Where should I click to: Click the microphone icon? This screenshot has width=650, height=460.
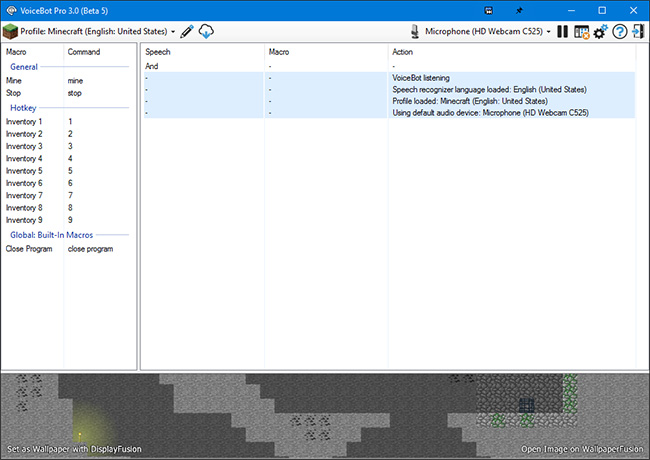click(x=415, y=31)
